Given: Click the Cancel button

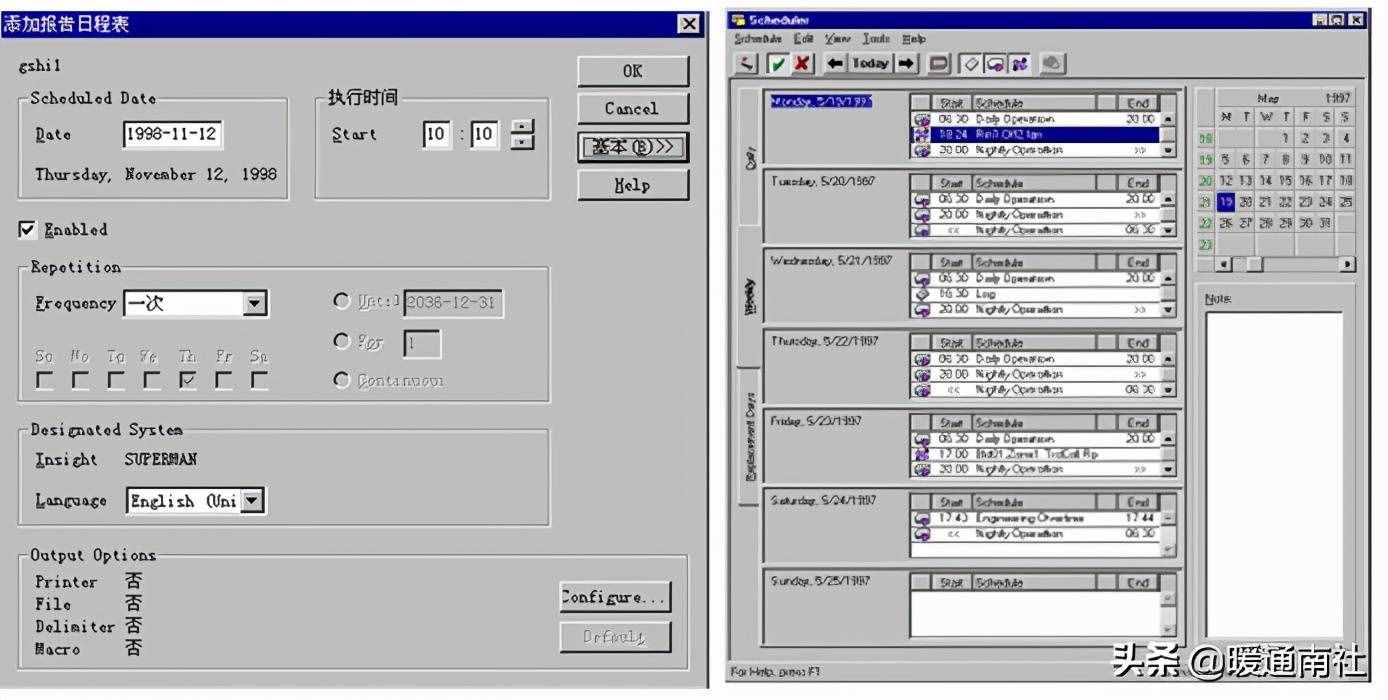Looking at the screenshot, I should pos(632,109).
